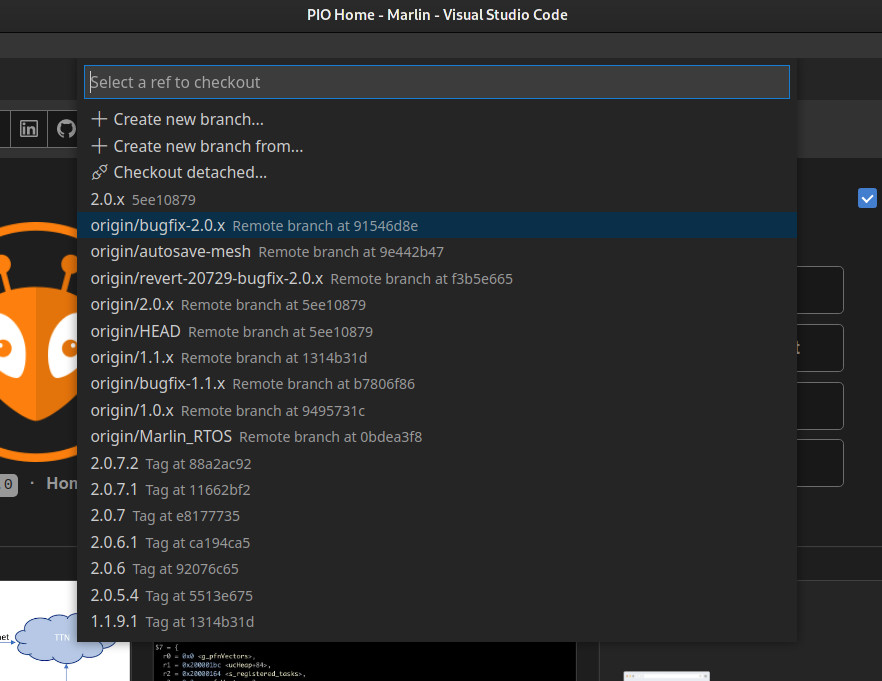Checkout local branch 2.0.x 5ee10879

(x=437, y=199)
